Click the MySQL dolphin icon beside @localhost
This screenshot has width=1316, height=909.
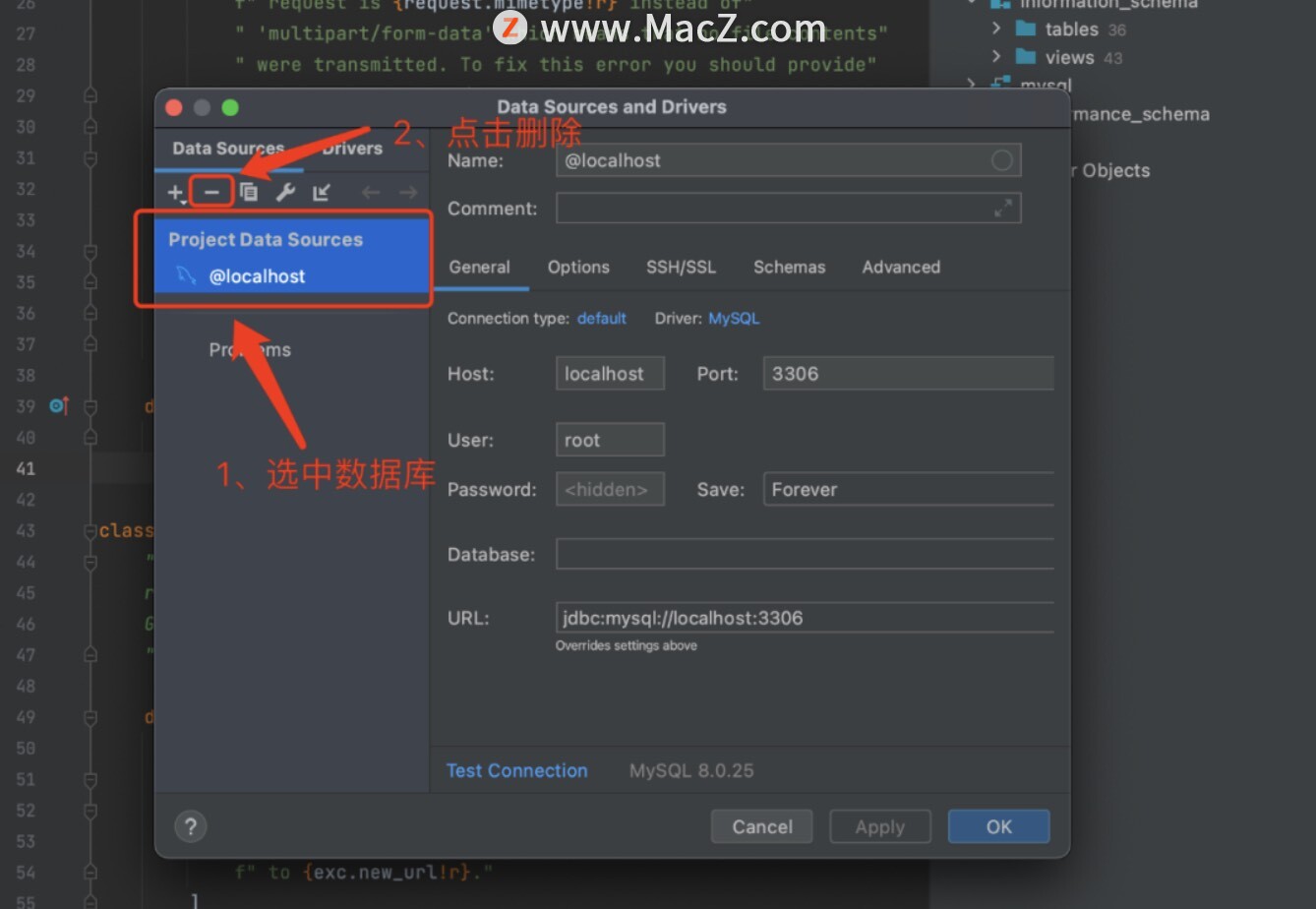click(x=186, y=275)
